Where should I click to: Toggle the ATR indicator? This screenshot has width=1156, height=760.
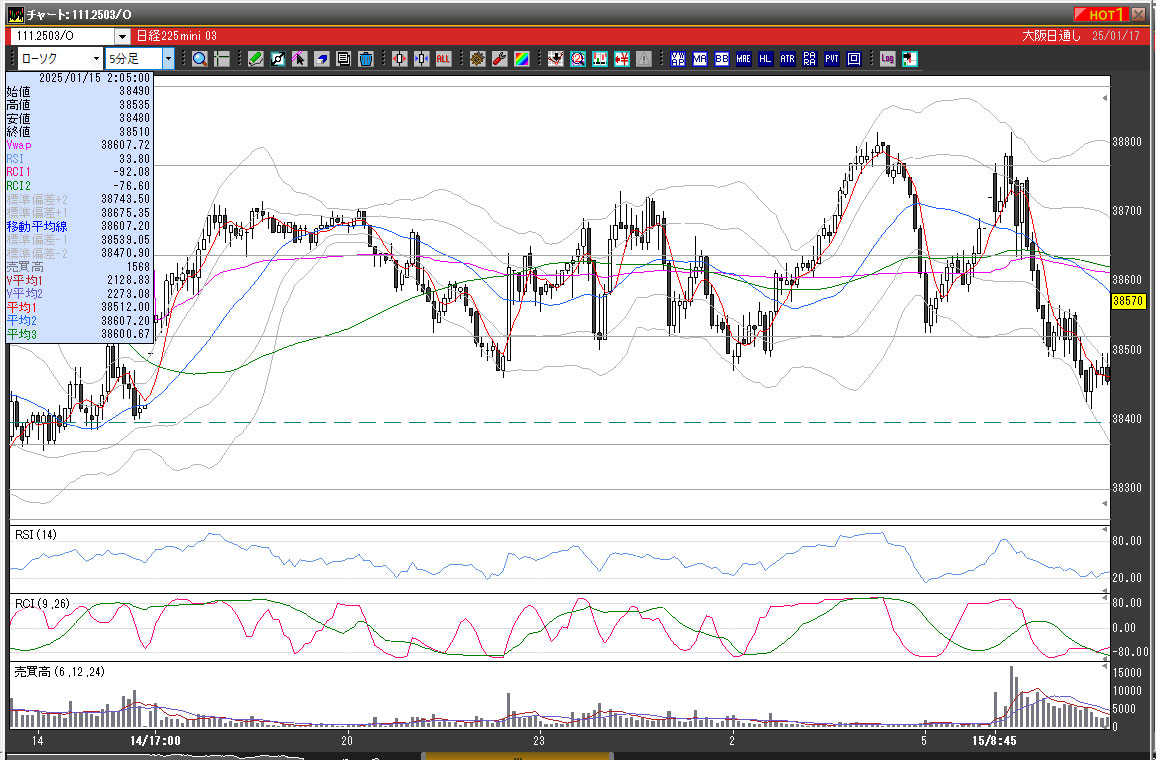787,59
